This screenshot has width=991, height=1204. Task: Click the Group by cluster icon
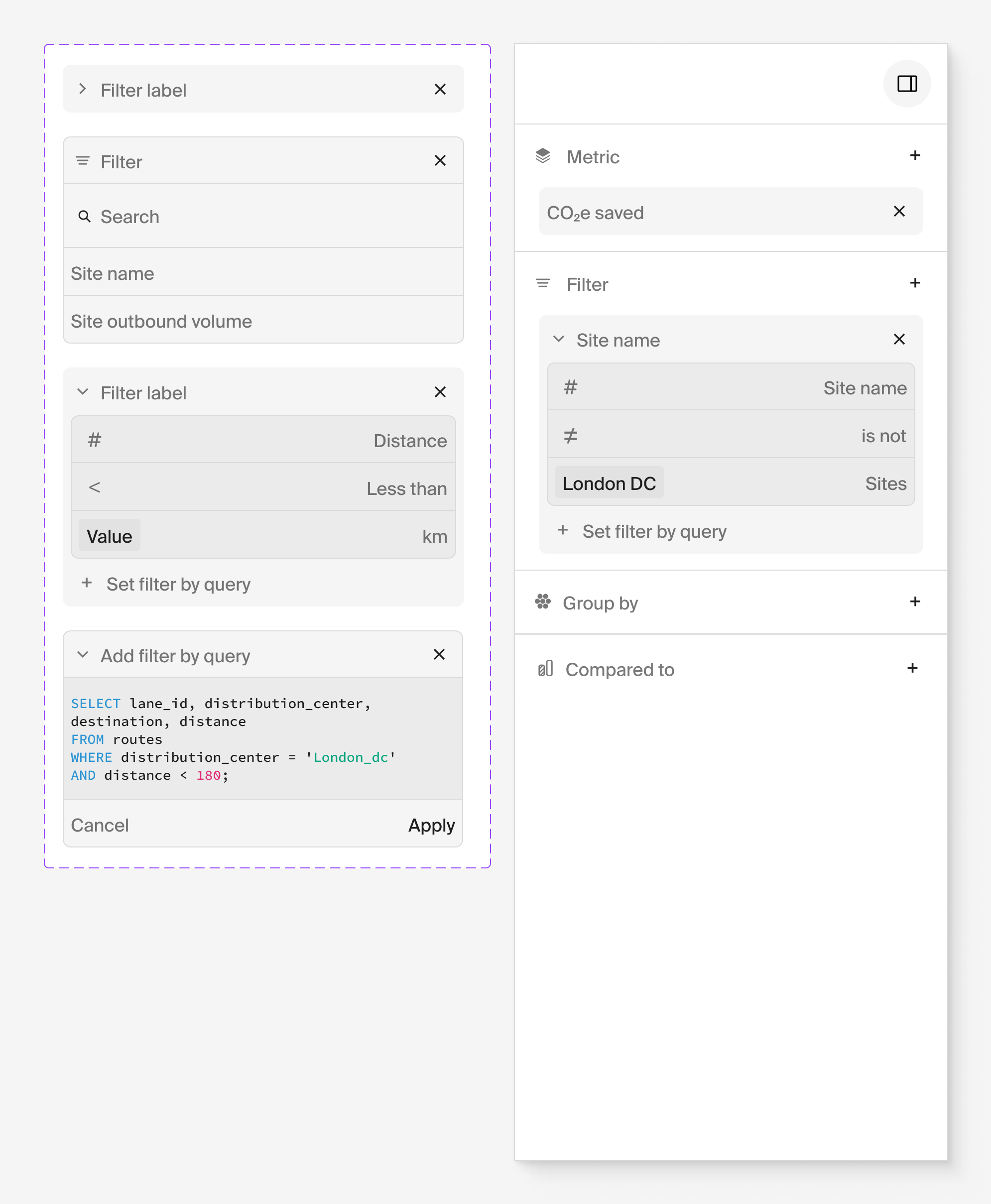(x=542, y=602)
